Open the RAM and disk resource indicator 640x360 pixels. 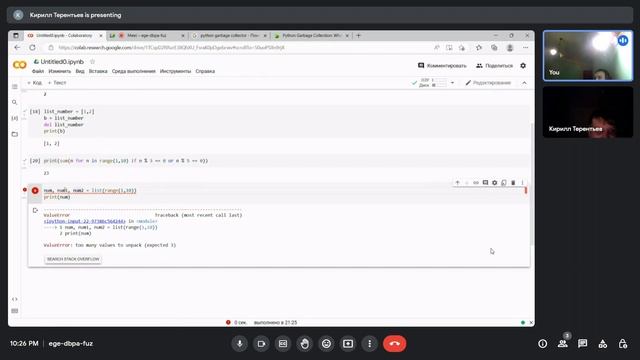pyautogui.click(x=430, y=83)
